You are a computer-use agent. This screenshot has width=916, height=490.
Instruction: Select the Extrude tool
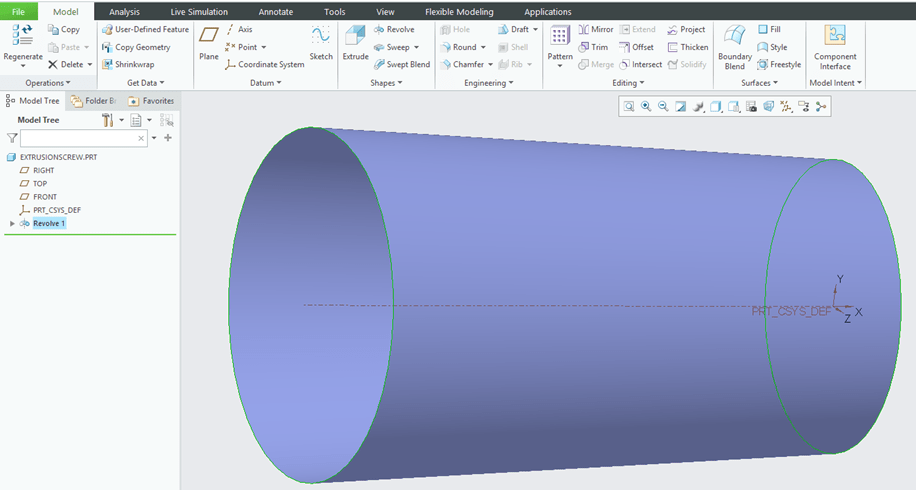(355, 44)
